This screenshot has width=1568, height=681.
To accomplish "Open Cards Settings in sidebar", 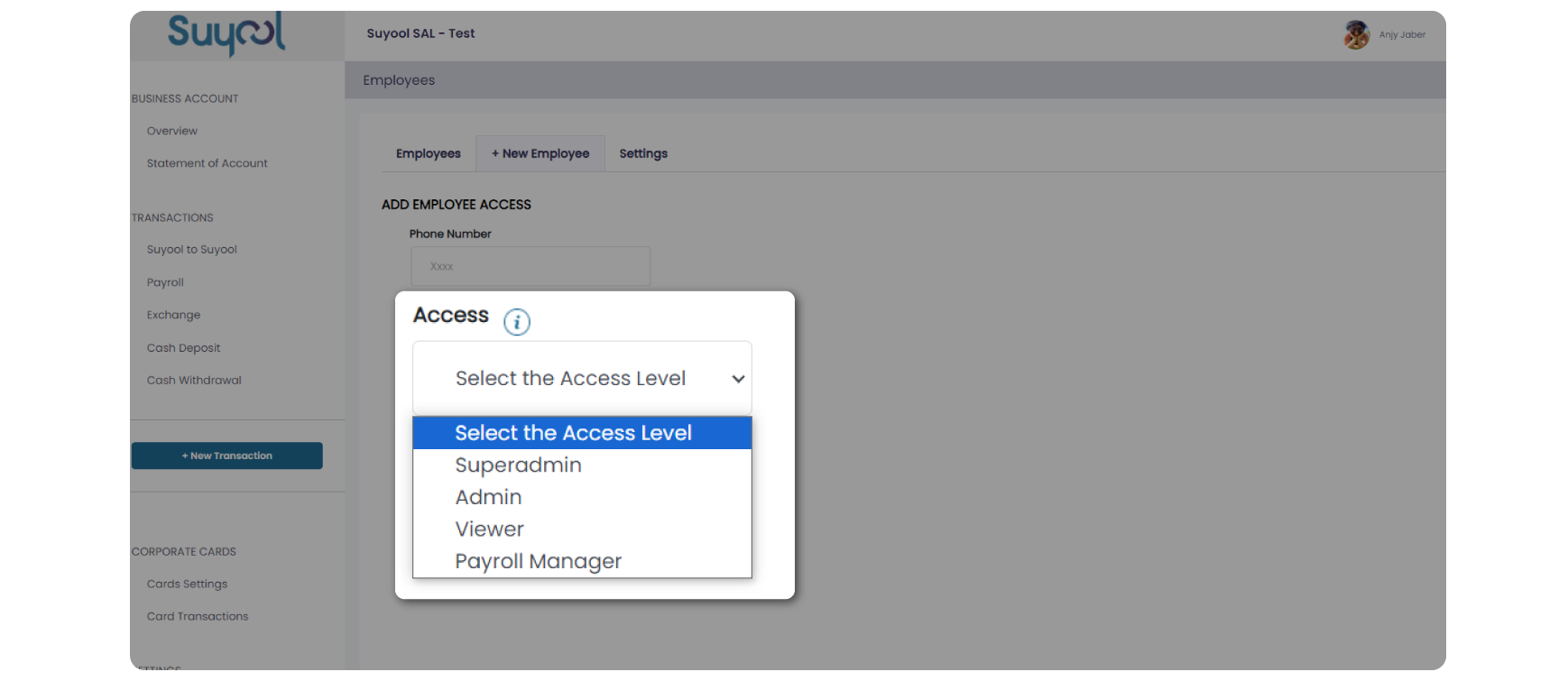I will point(187,584).
